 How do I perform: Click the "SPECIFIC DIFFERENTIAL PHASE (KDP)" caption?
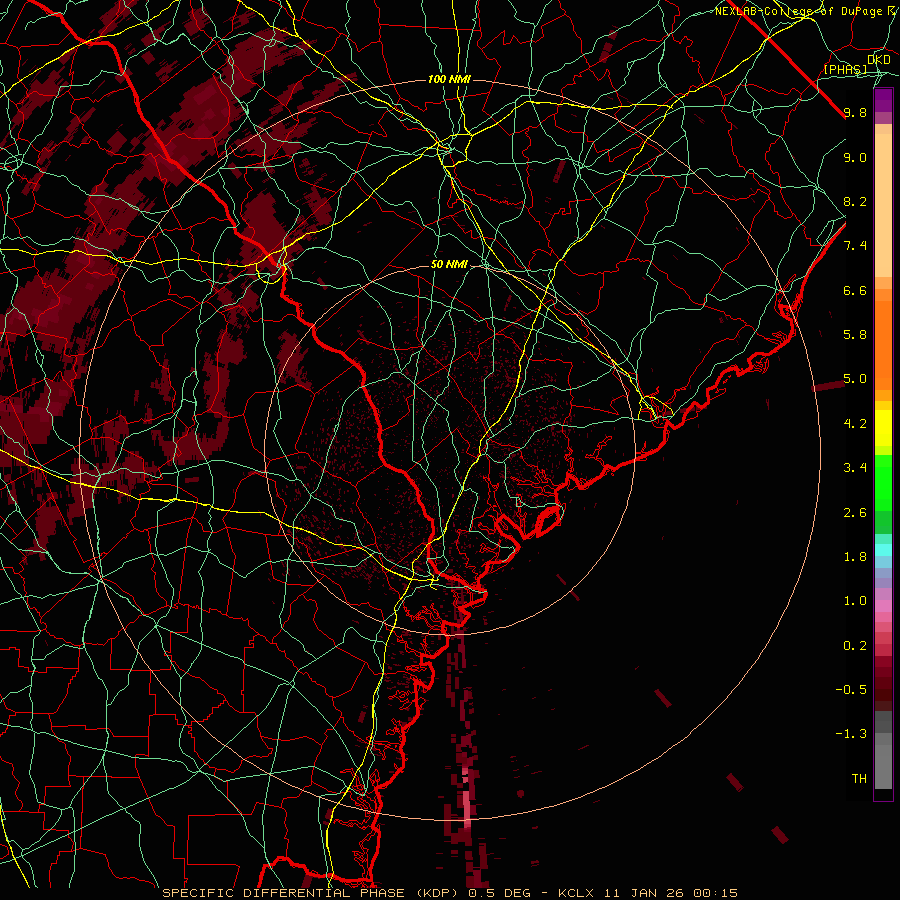point(312,893)
